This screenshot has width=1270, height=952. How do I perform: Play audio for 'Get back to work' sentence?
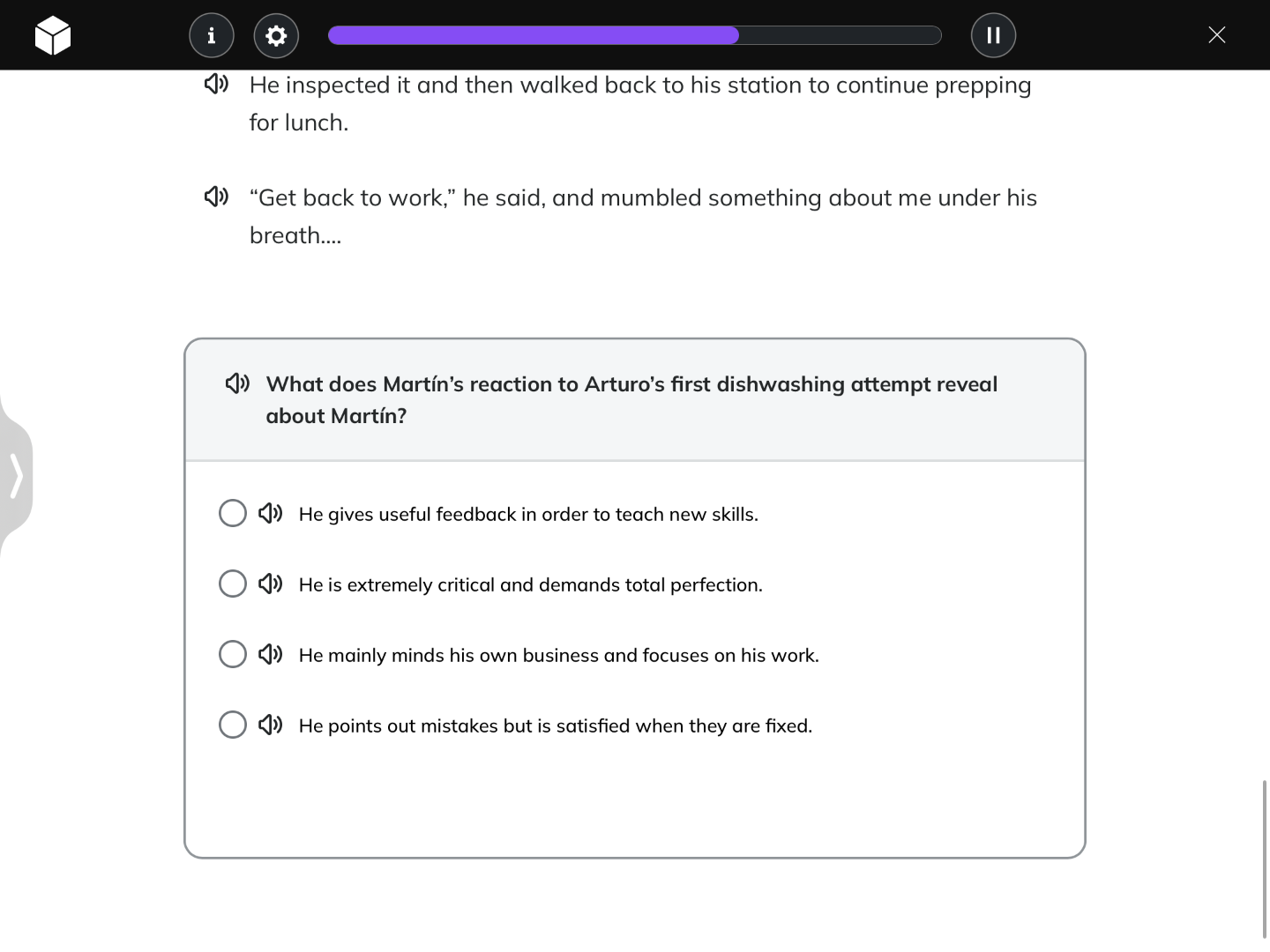(x=217, y=196)
